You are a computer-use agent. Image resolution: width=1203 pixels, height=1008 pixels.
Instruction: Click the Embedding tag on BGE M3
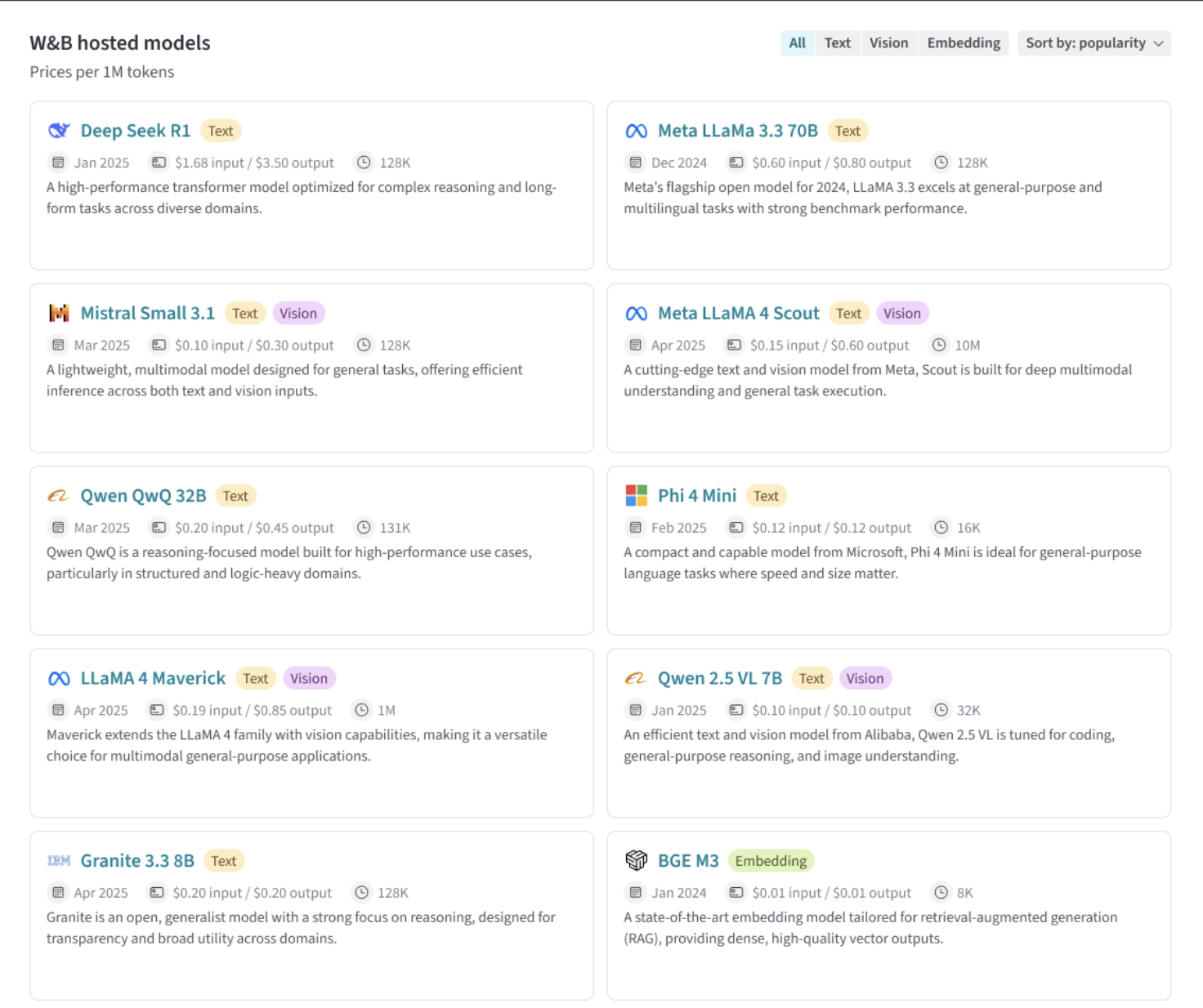pyautogui.click(x=771, y=860)
